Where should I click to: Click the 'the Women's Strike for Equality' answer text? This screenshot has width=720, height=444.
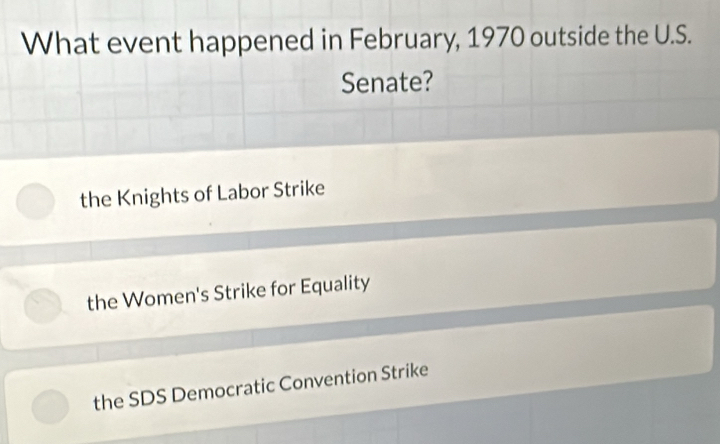click(229, 293)
